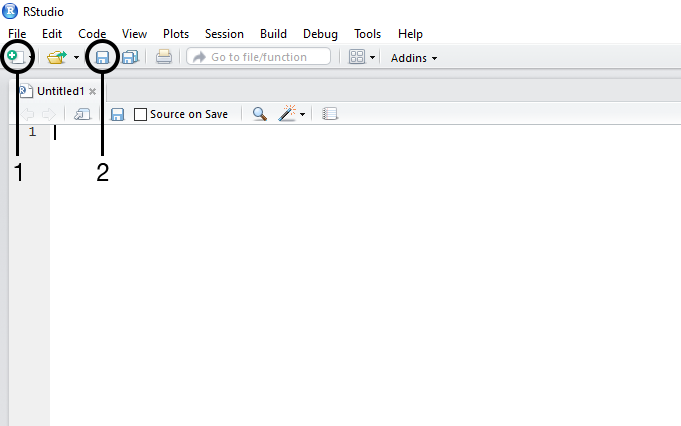Enable Source on Save checkbox
The height and width of the screenshot is (426, 681).
[141, 114]
